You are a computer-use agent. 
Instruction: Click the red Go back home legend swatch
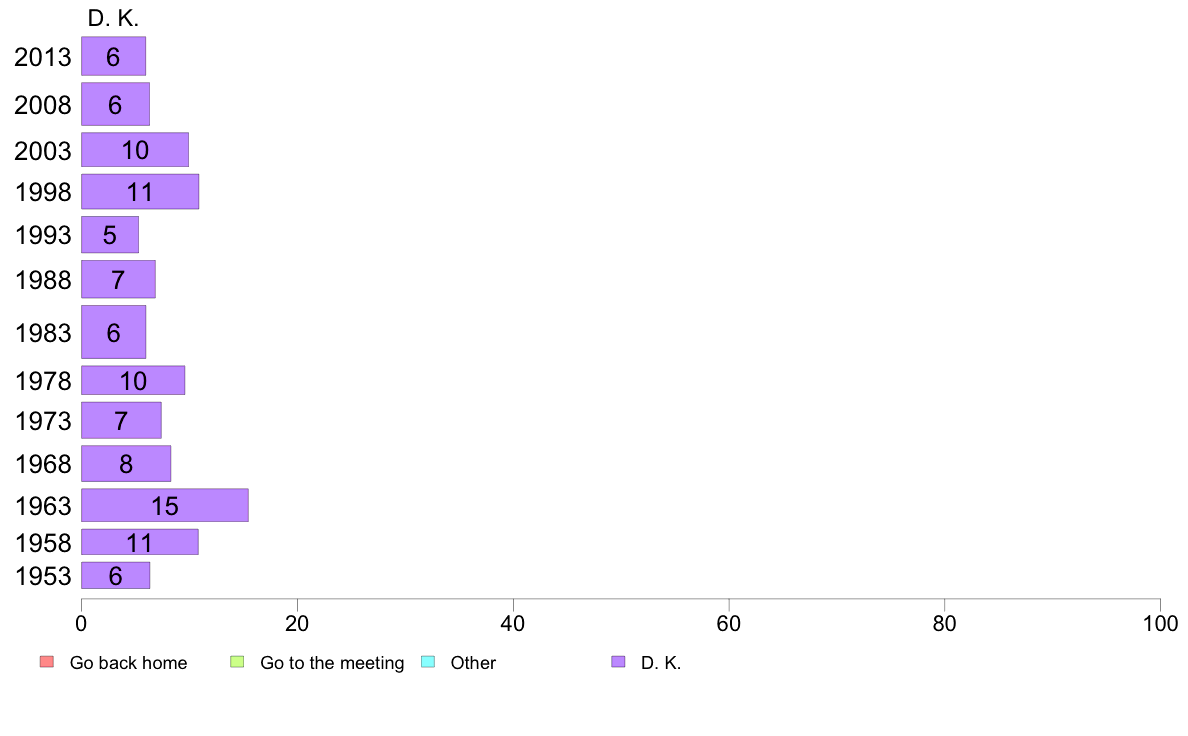[x=47, y=662]
